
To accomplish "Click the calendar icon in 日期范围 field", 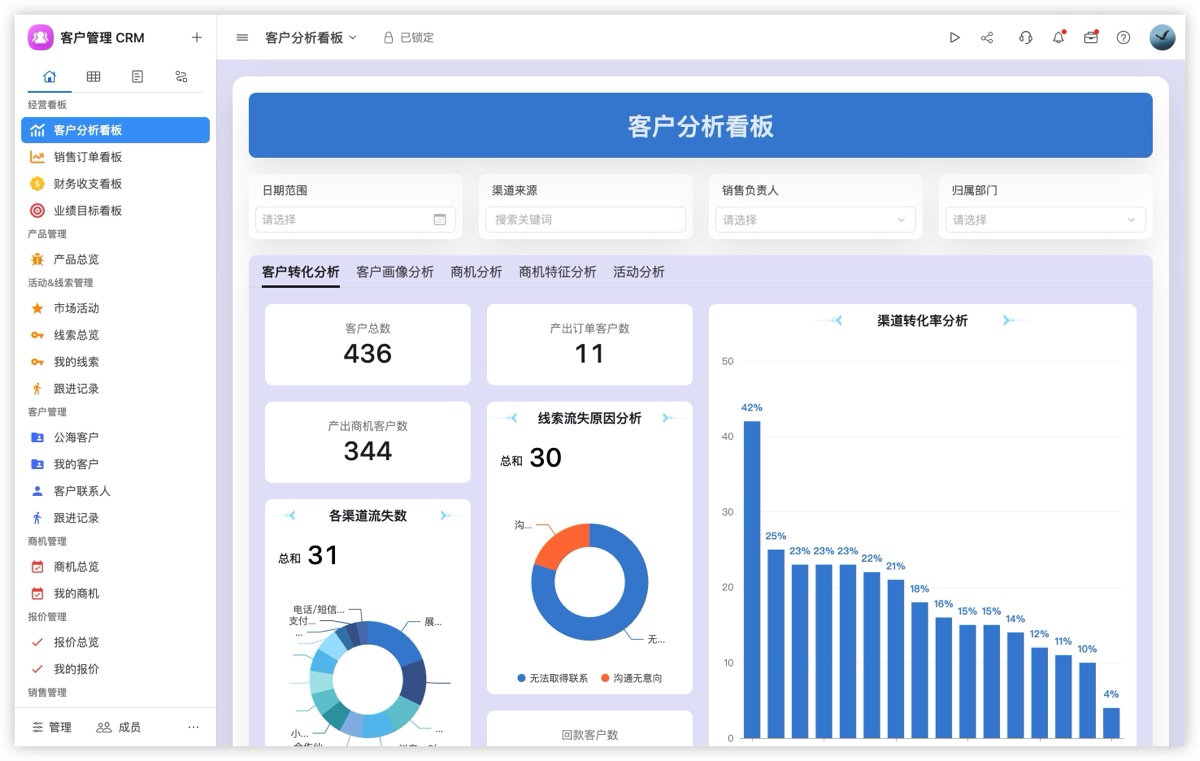I will (439, 219).
